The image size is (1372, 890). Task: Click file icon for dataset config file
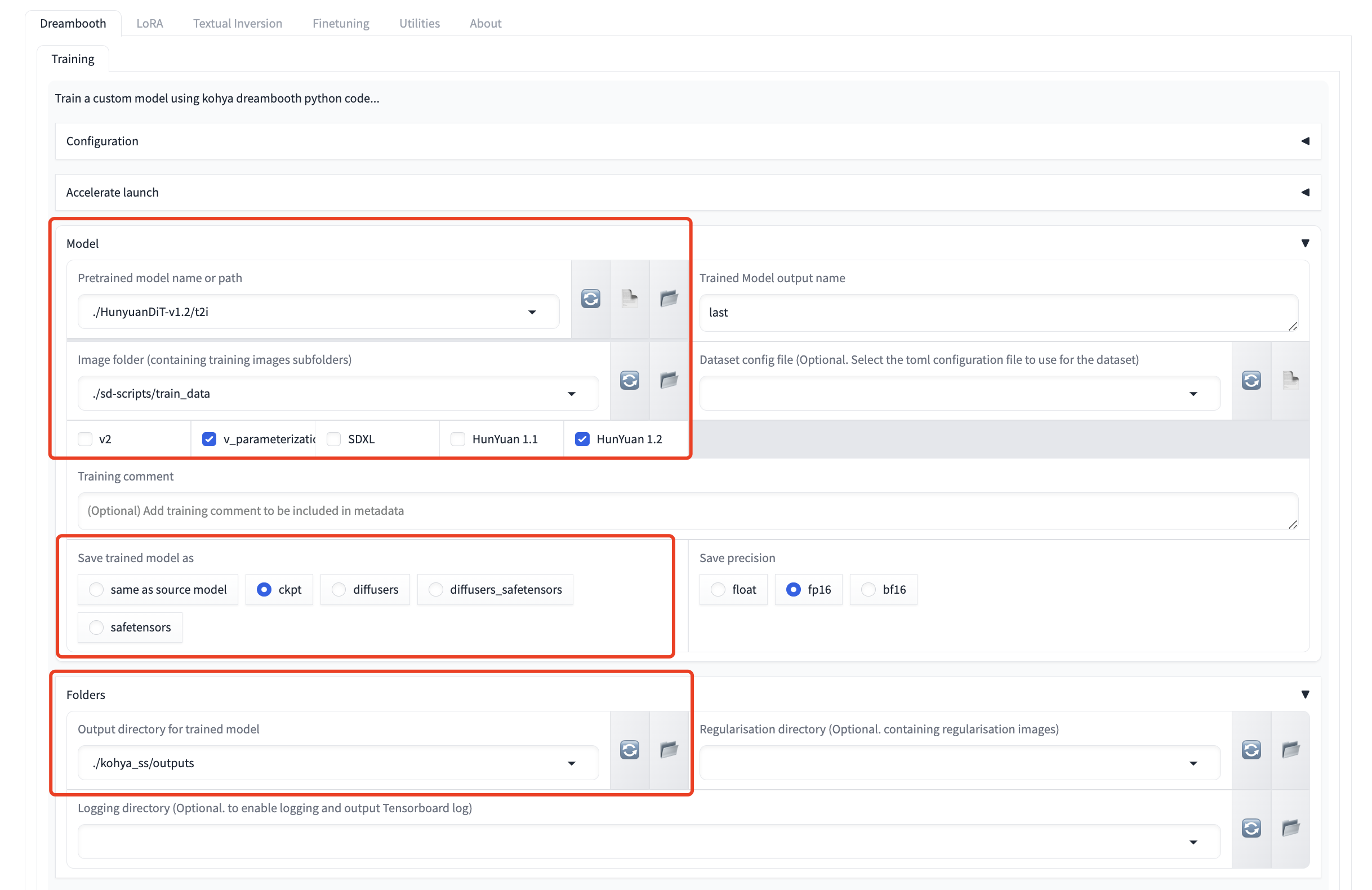pos(1290,380)
